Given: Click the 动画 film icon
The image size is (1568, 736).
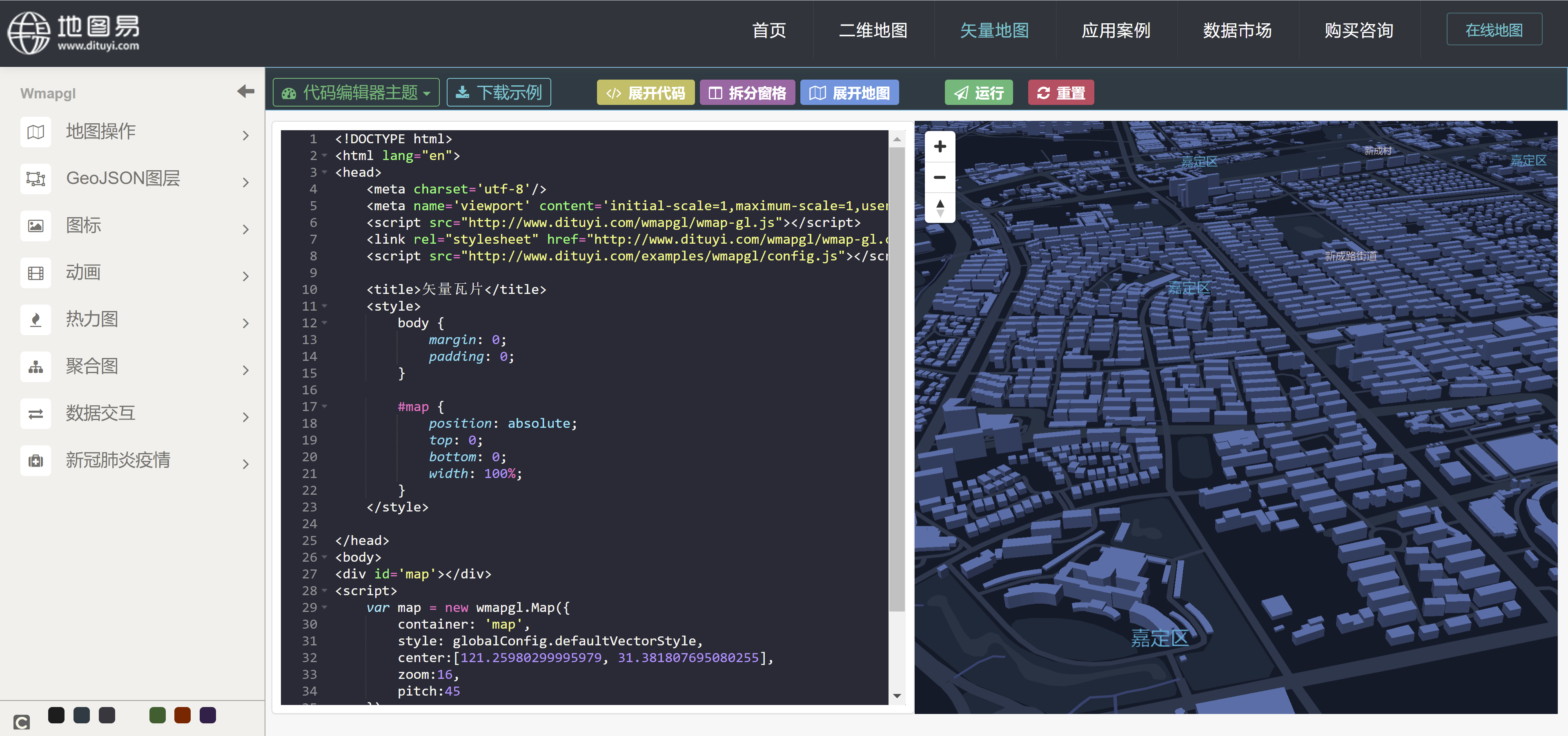Looking at the screenshot, I should point(36,273).
